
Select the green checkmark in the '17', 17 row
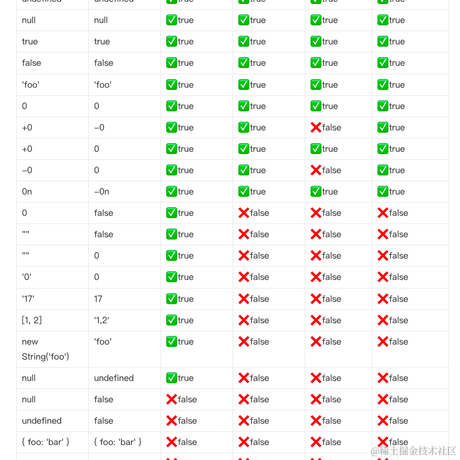pos(171,299)
